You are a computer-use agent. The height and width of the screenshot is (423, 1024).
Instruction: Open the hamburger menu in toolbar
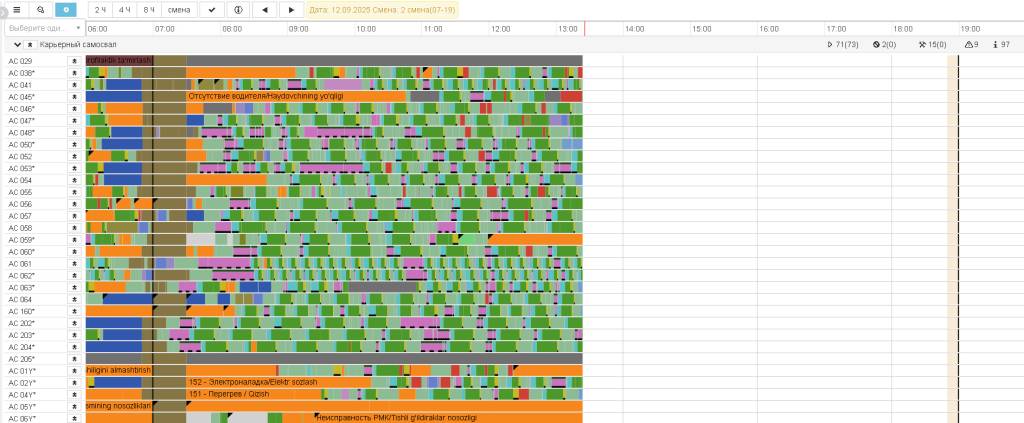16,9
